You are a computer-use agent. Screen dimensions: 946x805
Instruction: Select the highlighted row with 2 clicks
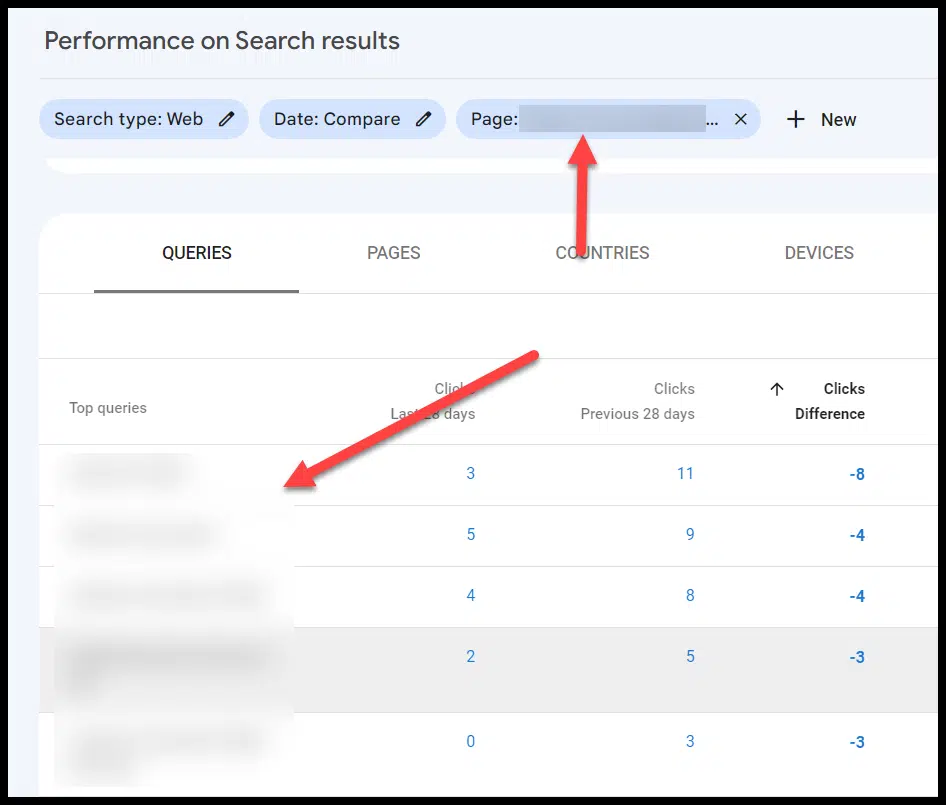pyautogui.click(x=470, y=657)
